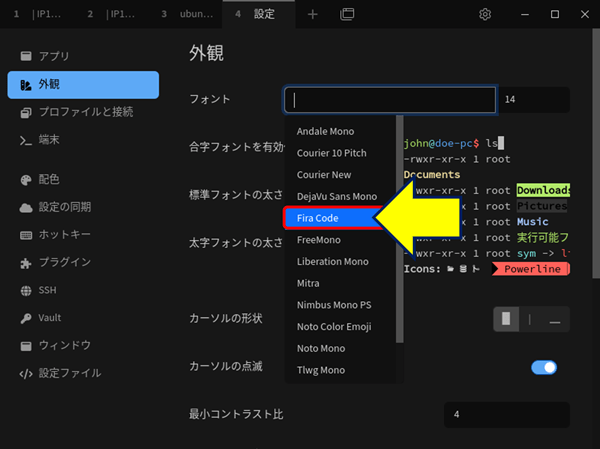Click the 端末 prompt icon
The width and height of the screenshot is (600, 449).
tap(26, 141)
